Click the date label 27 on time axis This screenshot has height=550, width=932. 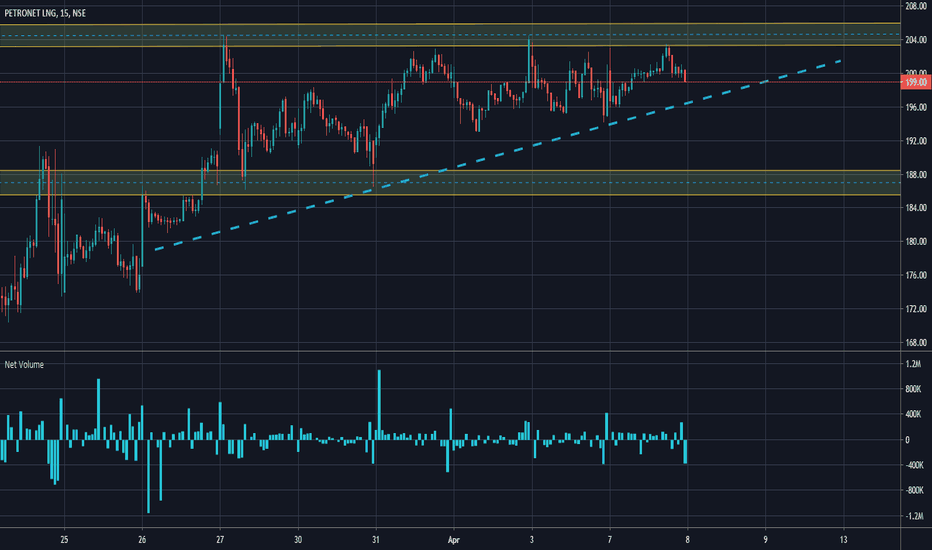[220, 540]
